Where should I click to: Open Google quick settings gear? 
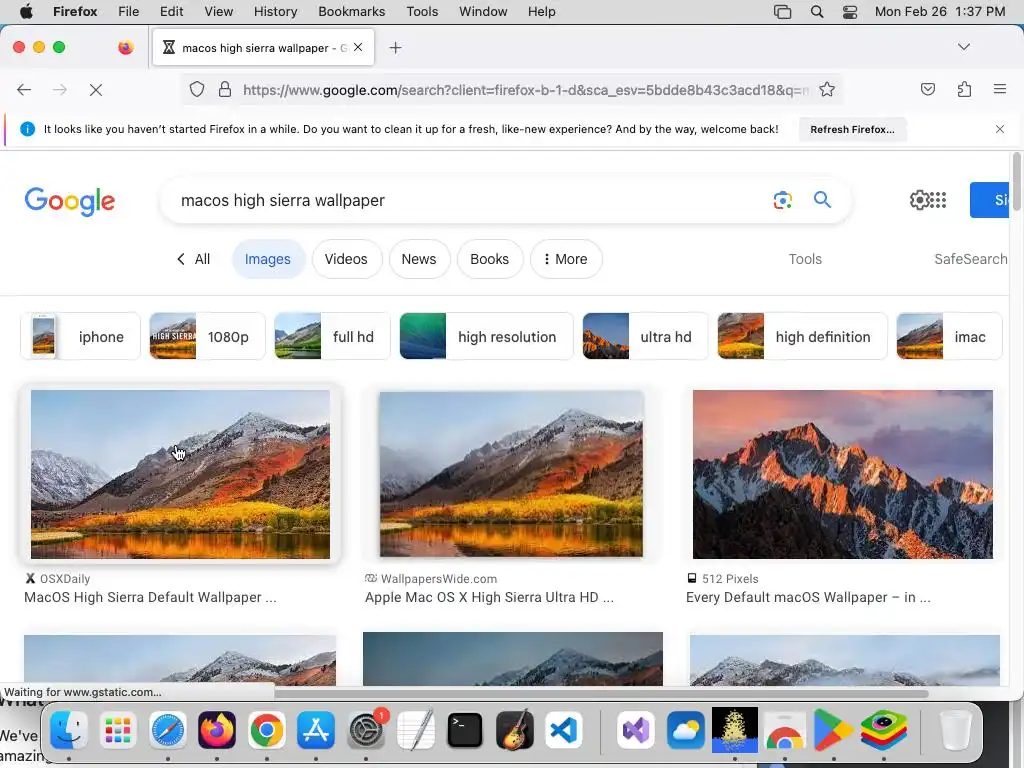coord(919,200)
